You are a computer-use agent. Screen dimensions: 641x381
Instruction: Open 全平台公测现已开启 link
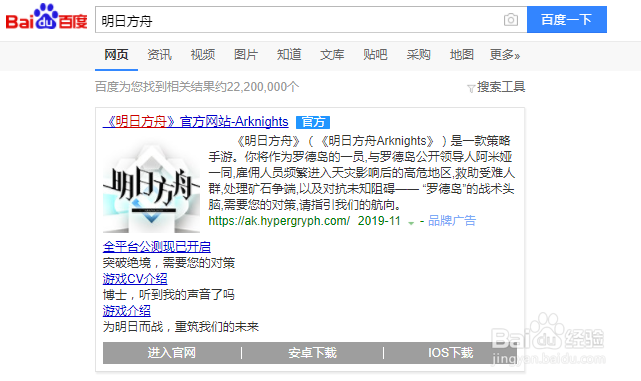[157, 247]
